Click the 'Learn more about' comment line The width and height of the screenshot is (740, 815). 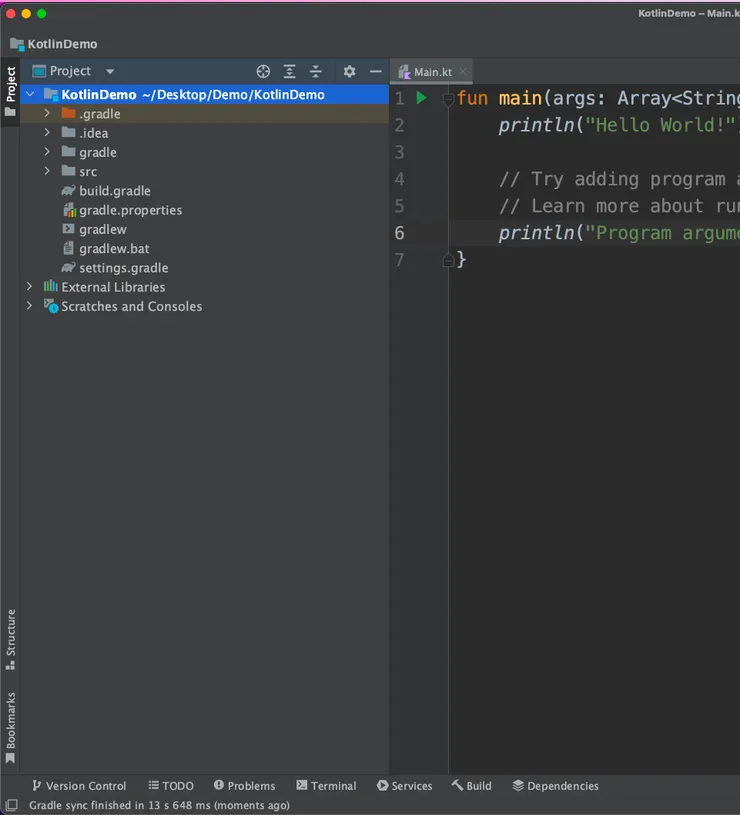click(x=618, y=206)
